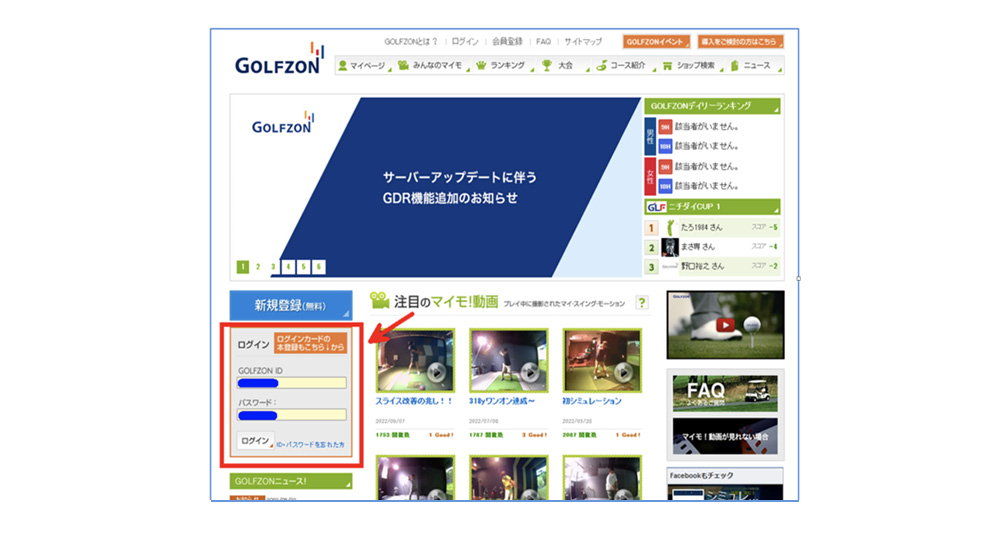Click the question mark help icon
Image resolution: width=1000 pixels, height=550 pixels.
(642, 303)
